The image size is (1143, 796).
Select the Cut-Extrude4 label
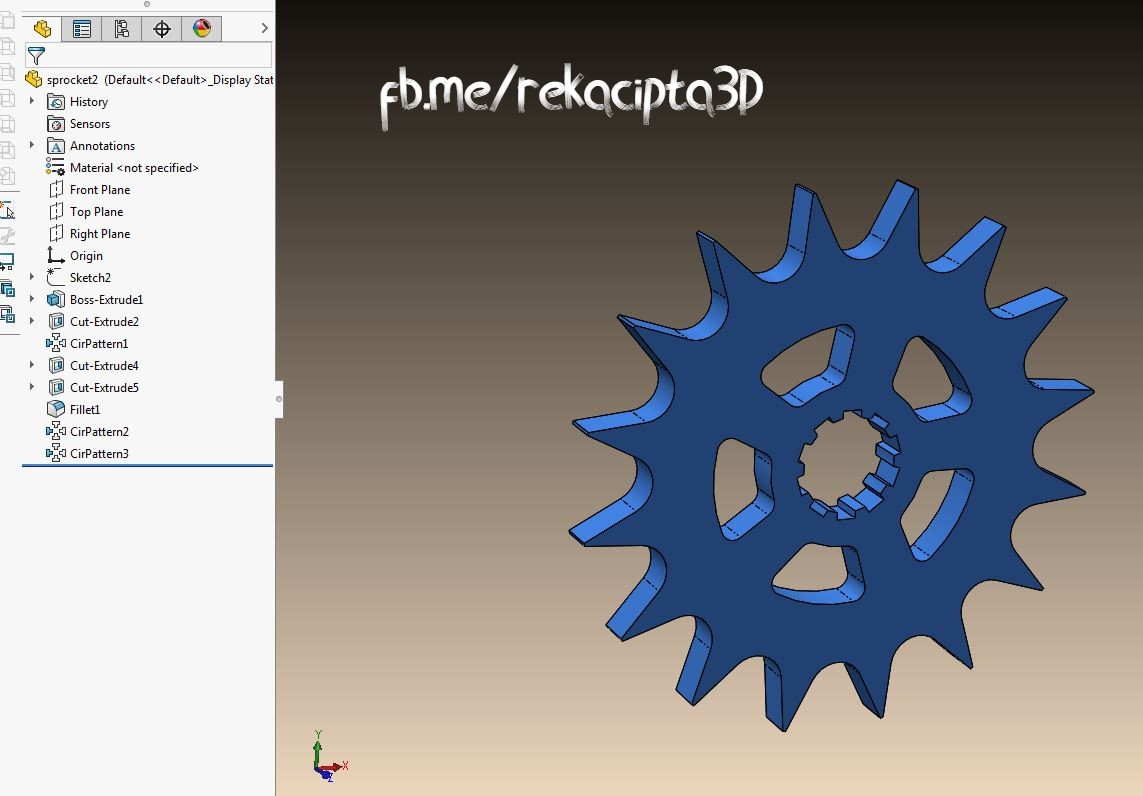(x=104, y=365)
